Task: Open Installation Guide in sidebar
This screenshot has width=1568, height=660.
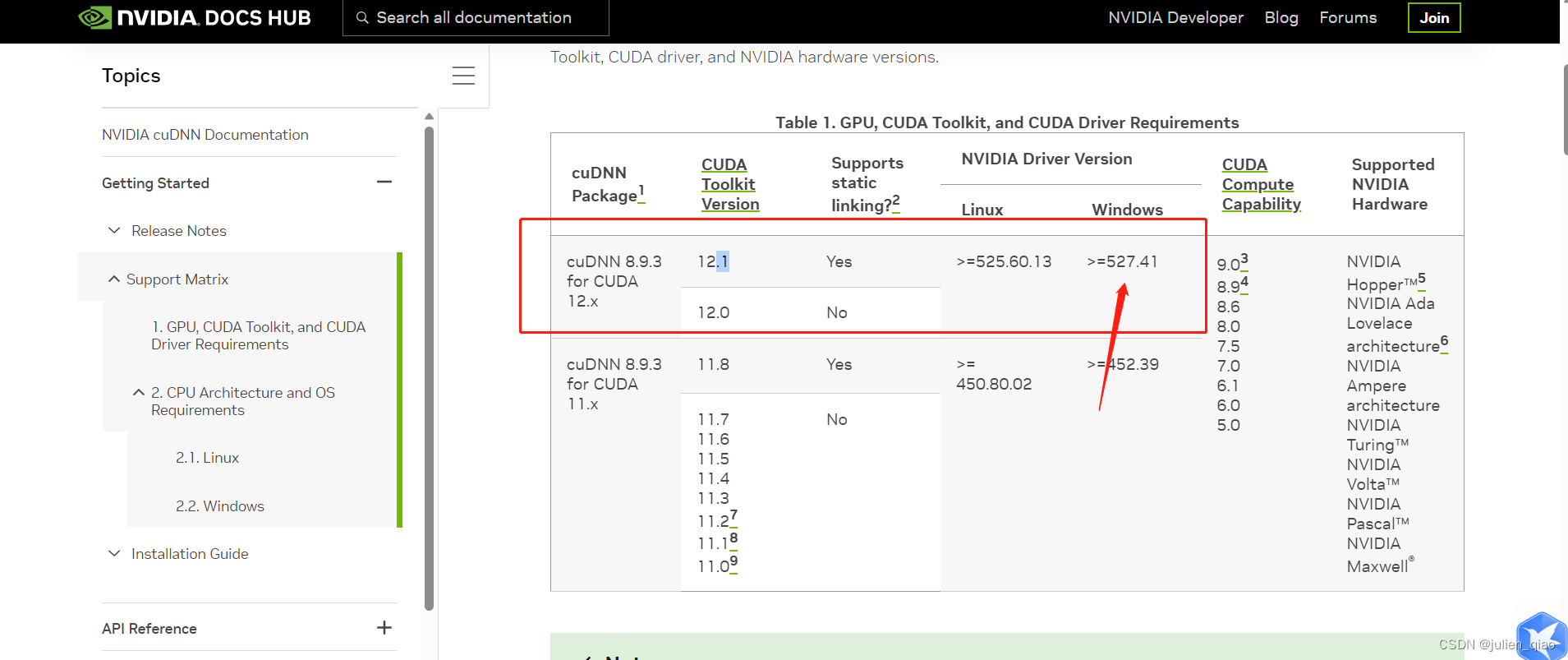Action: (190, 554)
